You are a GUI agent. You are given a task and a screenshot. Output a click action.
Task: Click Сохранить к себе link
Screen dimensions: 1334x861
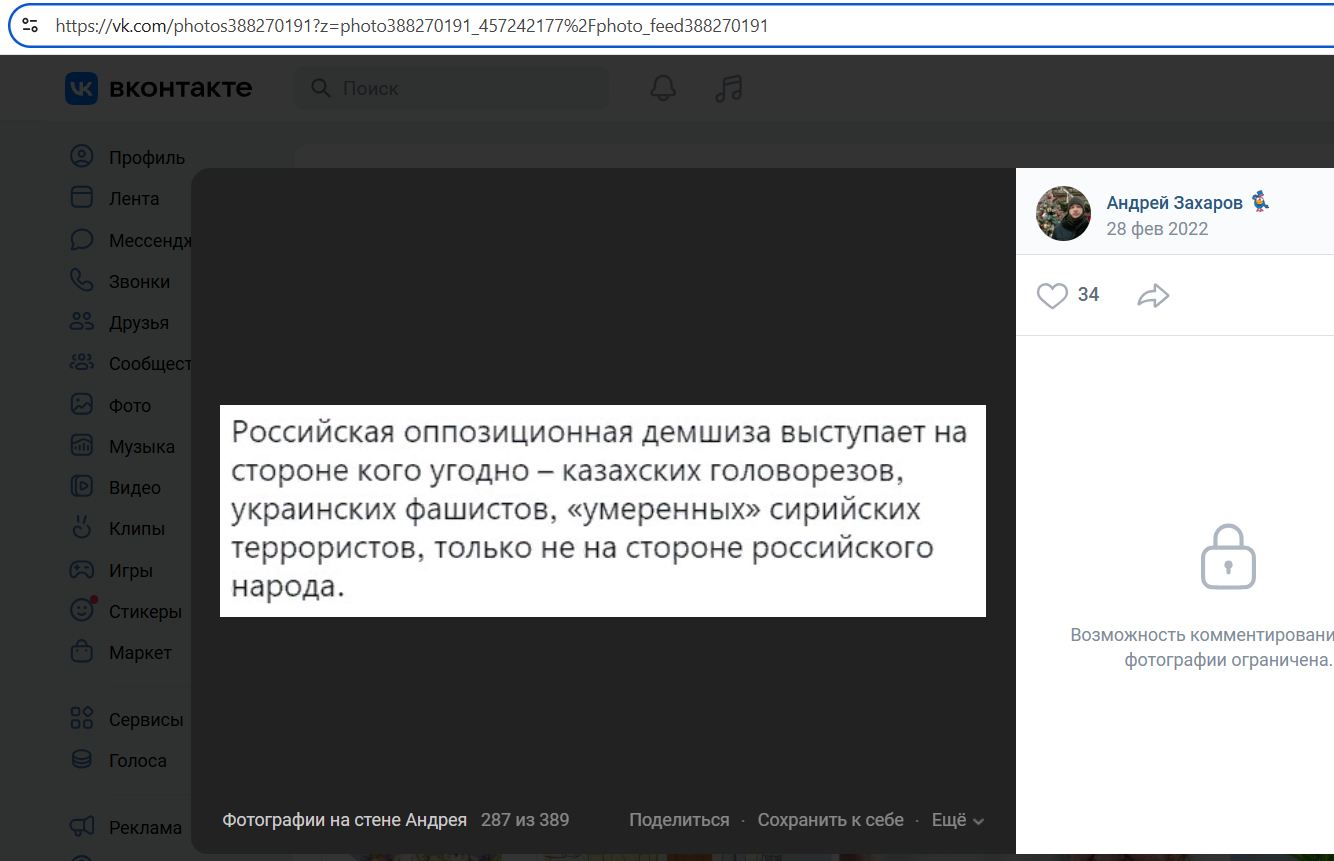click(831, 820)
